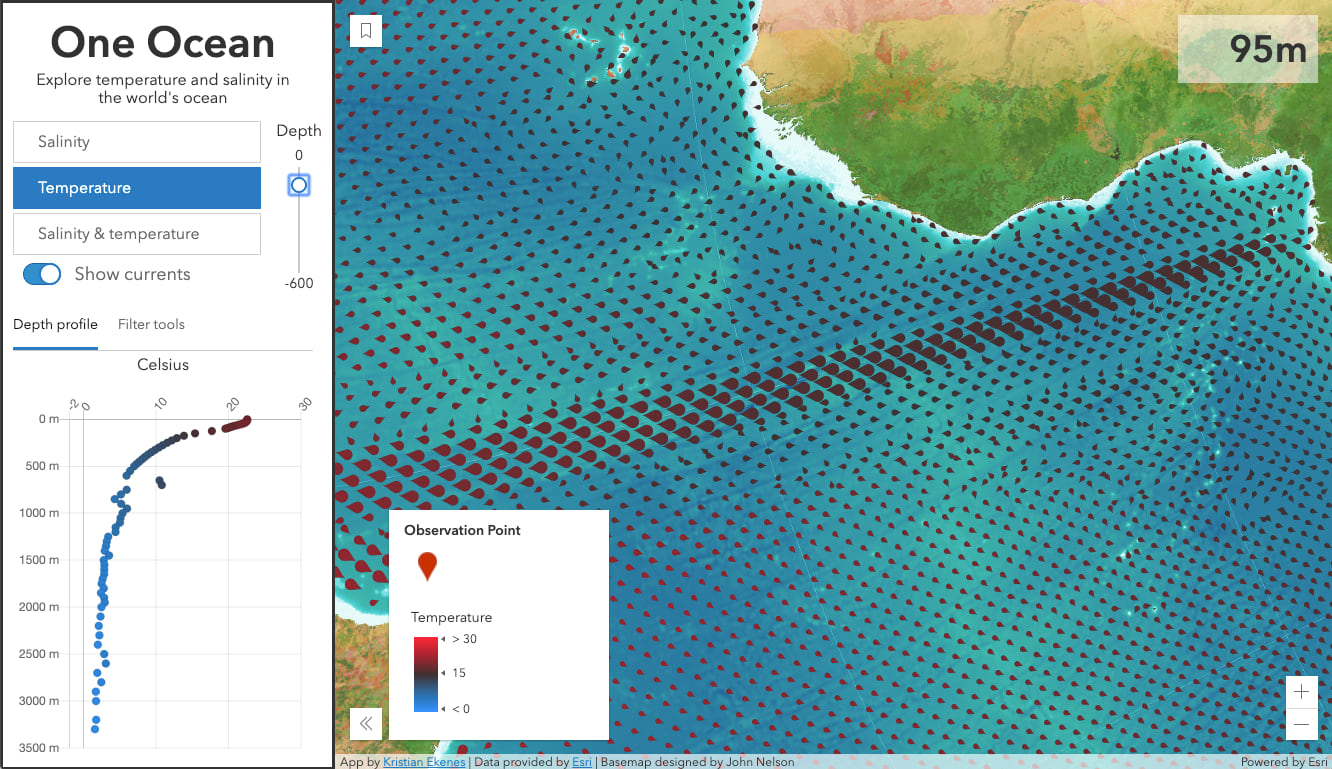
Task: Open the Esri data provider link
Action: tap(582, 761)
